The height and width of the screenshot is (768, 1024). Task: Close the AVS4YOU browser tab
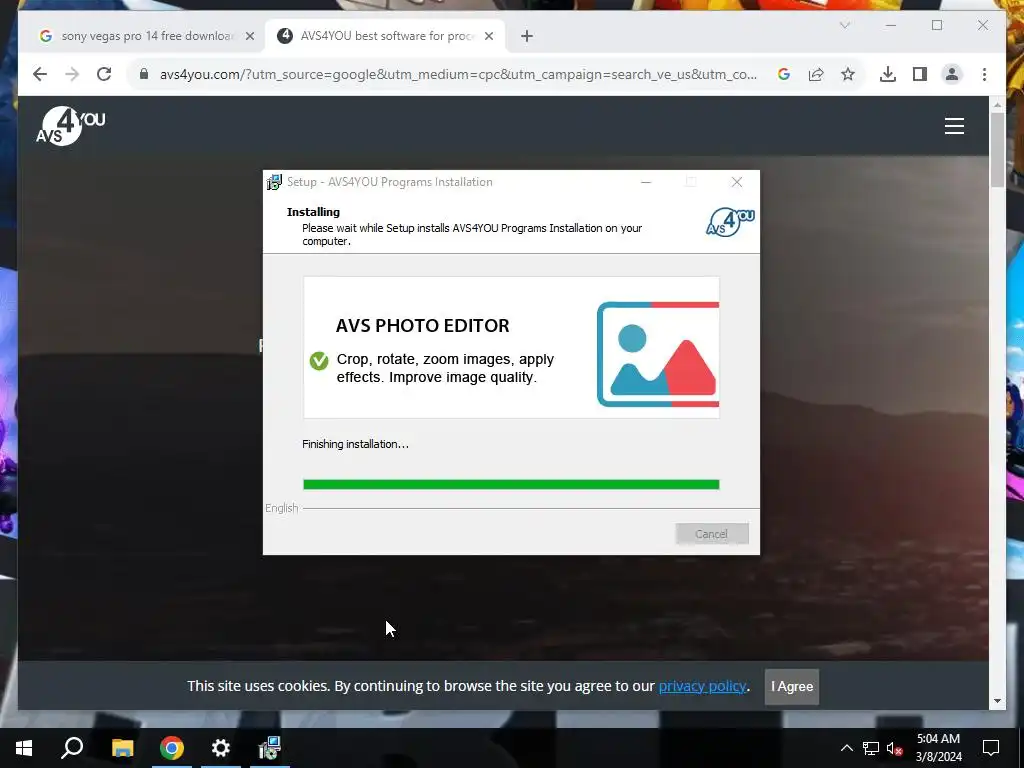point(488,36)
